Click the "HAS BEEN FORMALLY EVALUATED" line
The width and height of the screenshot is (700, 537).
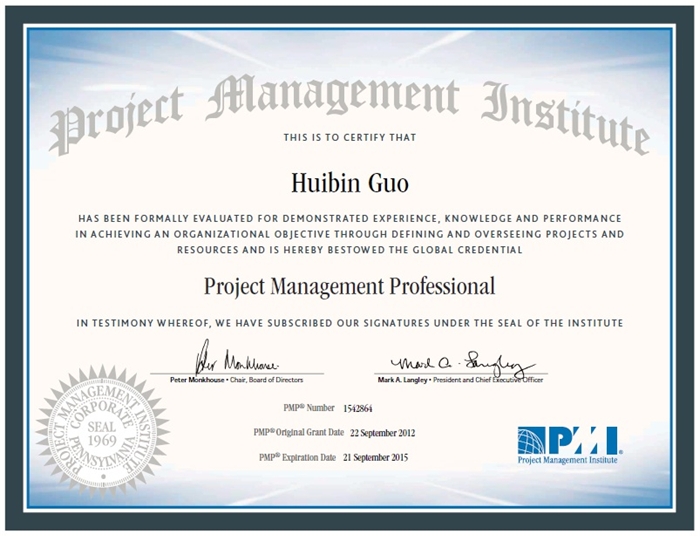349,217
